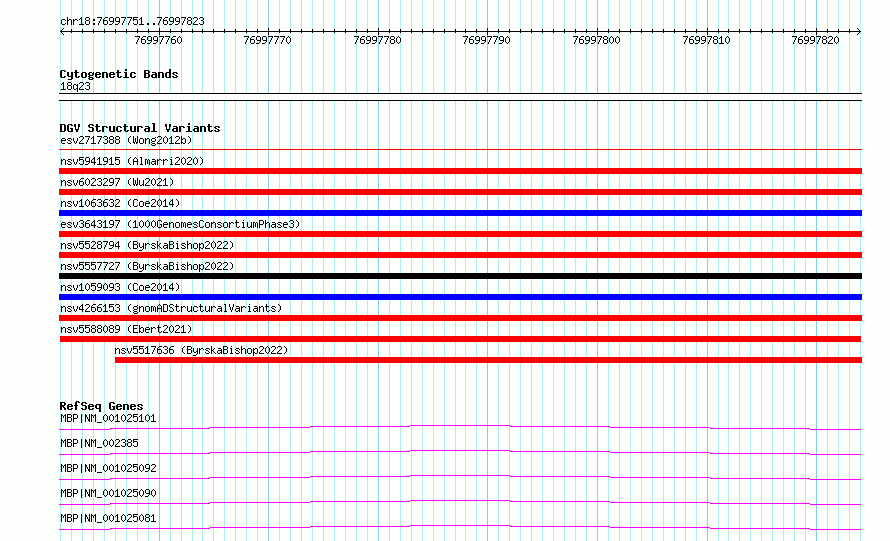
Task: Open transcript MBP|NM_001025092 label
Action: (108, 468)
